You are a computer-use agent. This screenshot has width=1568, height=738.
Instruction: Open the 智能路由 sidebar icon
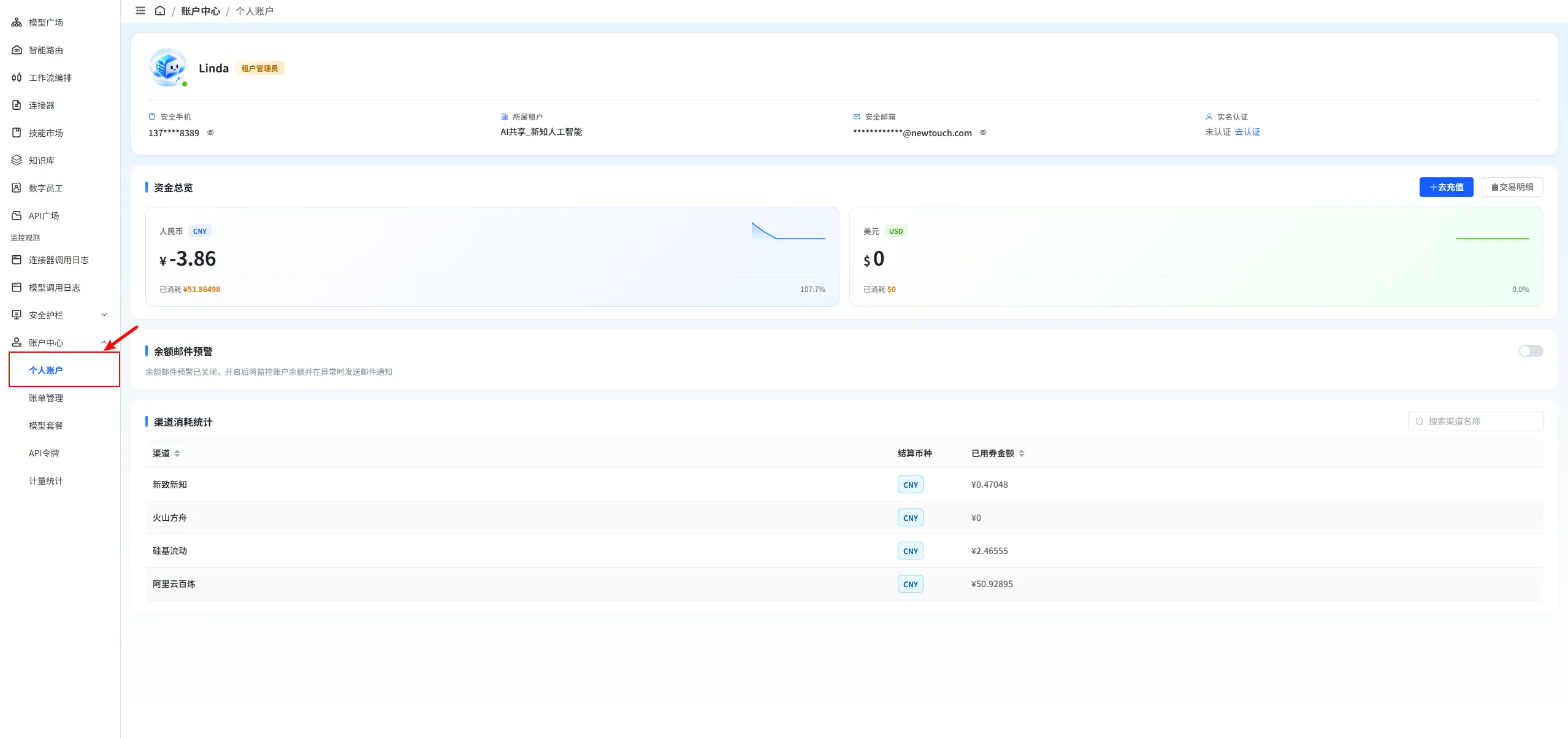(x=17, y=50)
